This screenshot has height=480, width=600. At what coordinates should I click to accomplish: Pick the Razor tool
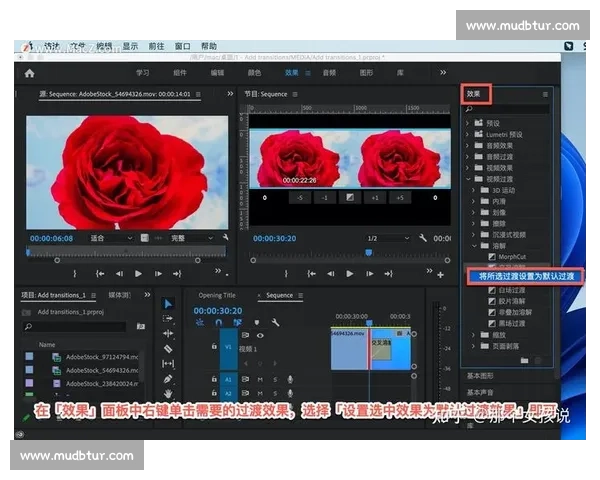(x=168, y=348)
